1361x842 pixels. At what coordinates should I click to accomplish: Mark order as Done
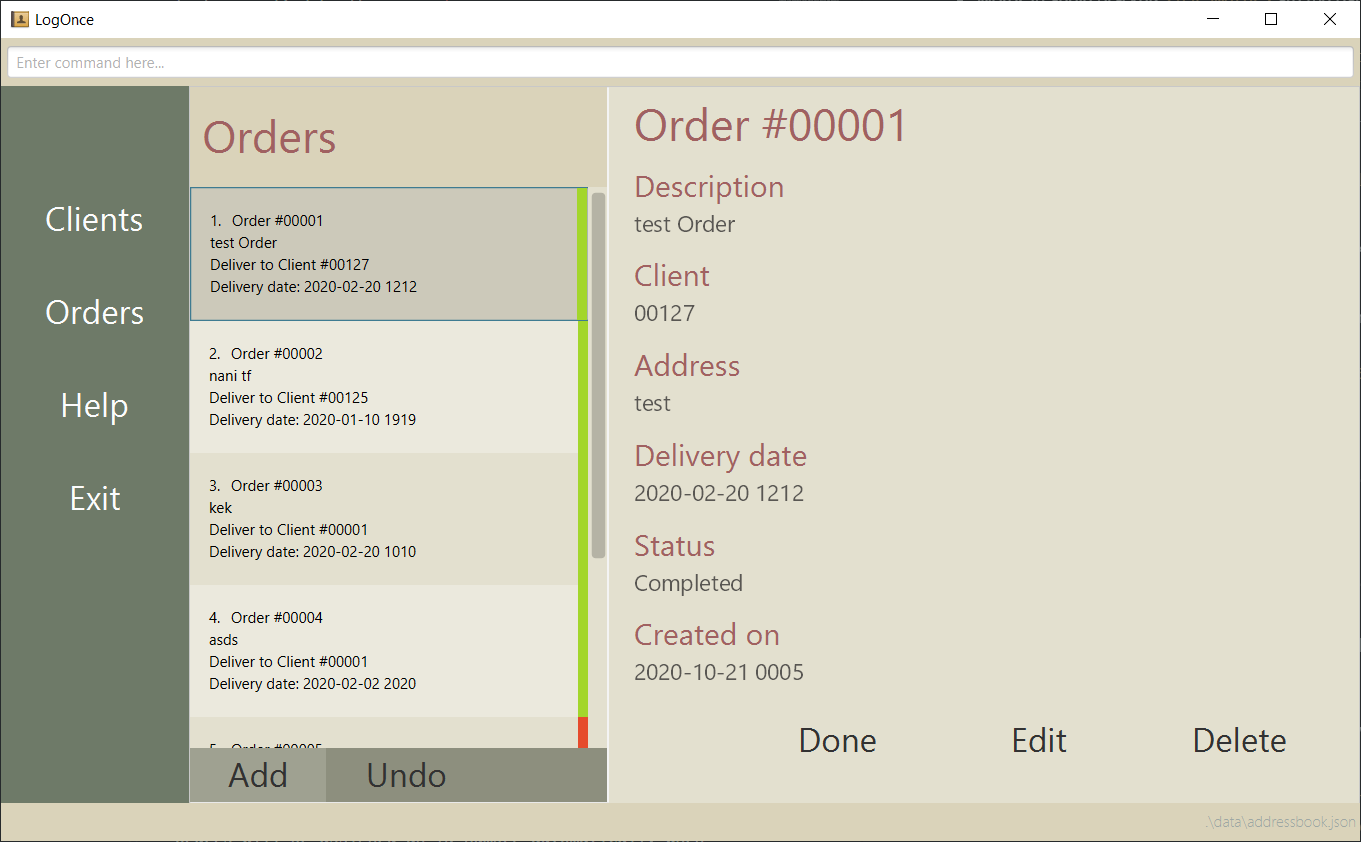pyautogui.click(x=837, y=740)
